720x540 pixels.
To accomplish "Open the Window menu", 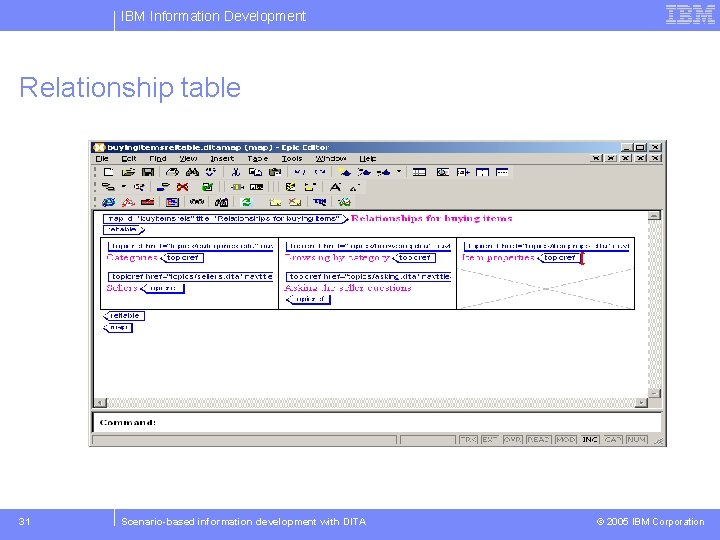I will tap(331, 158).
